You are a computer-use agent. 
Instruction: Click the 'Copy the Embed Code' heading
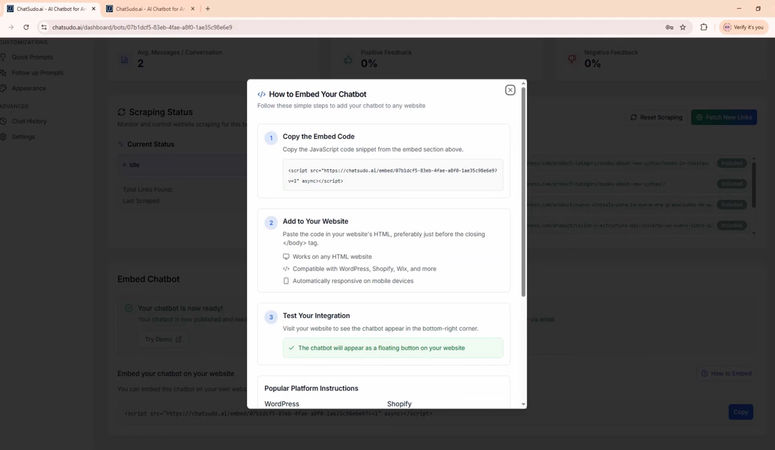click(318, 136)
